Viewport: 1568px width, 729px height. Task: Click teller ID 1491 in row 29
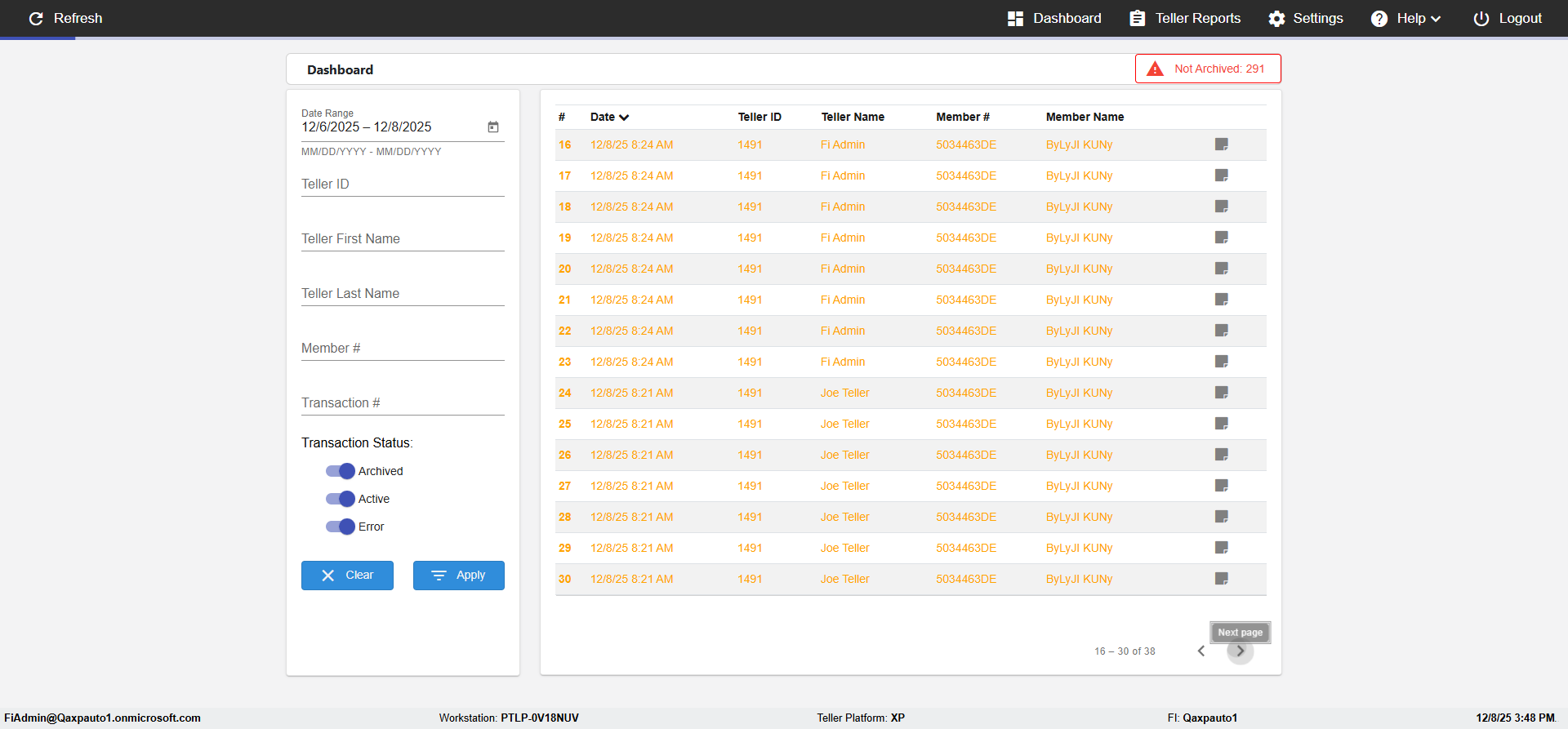(750, 548)
